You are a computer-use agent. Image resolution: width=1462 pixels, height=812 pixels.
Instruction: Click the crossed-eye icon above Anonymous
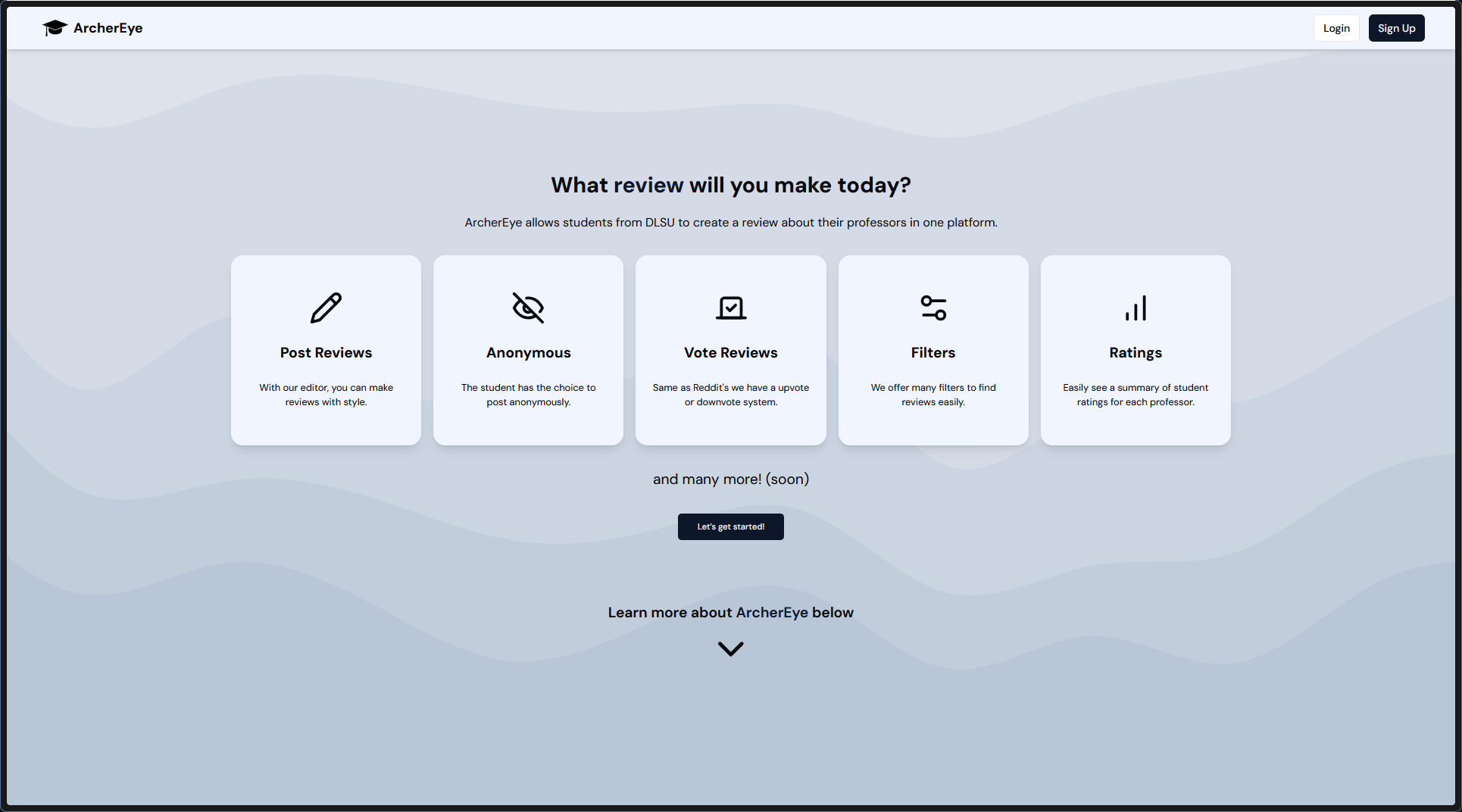click(x=528, y=308)
